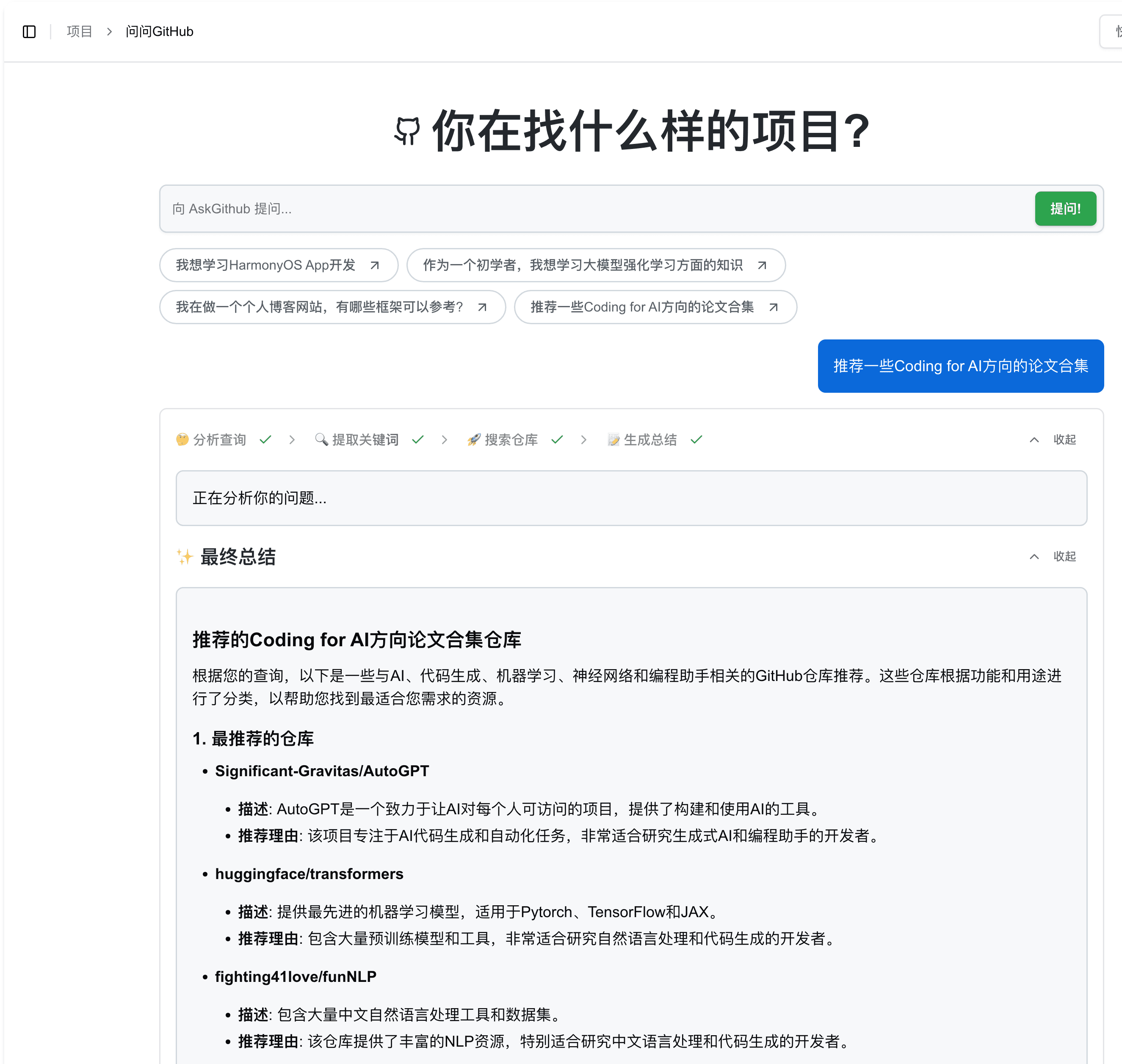Click the partially visible top-right button
Viewport: 1122px width, 1064px height.
1111,32
